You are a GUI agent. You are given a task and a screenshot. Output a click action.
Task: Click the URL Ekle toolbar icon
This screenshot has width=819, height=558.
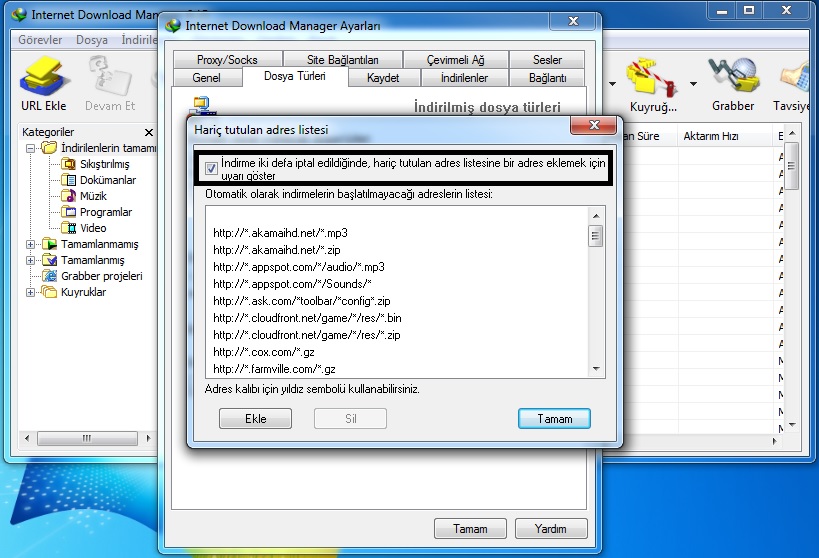click(44, 76)
